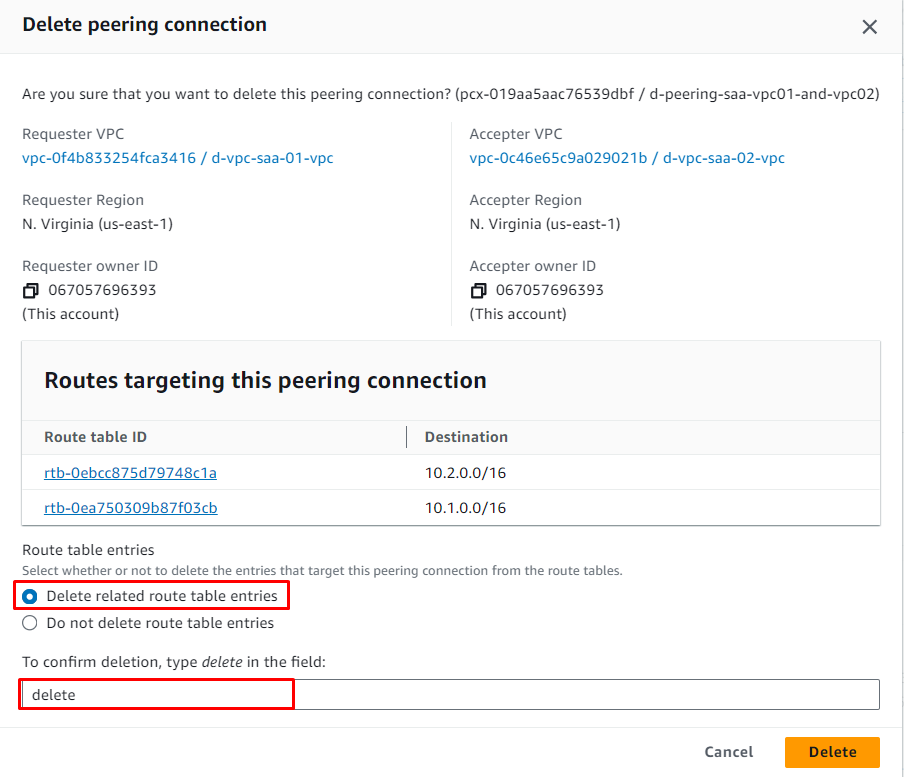Confirm with the orange Delete button
Screen dimensions: 904x777
(x=832, y=752)
